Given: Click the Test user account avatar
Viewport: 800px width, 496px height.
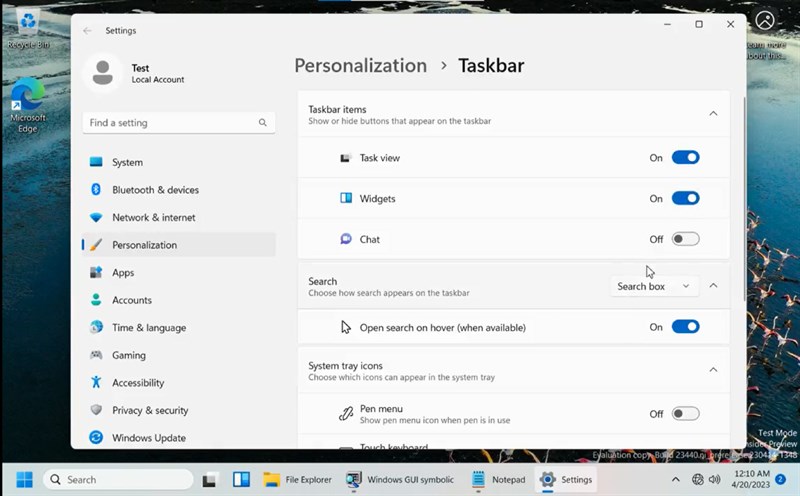Looking at the screenshot, I should (x=102, y=73).
